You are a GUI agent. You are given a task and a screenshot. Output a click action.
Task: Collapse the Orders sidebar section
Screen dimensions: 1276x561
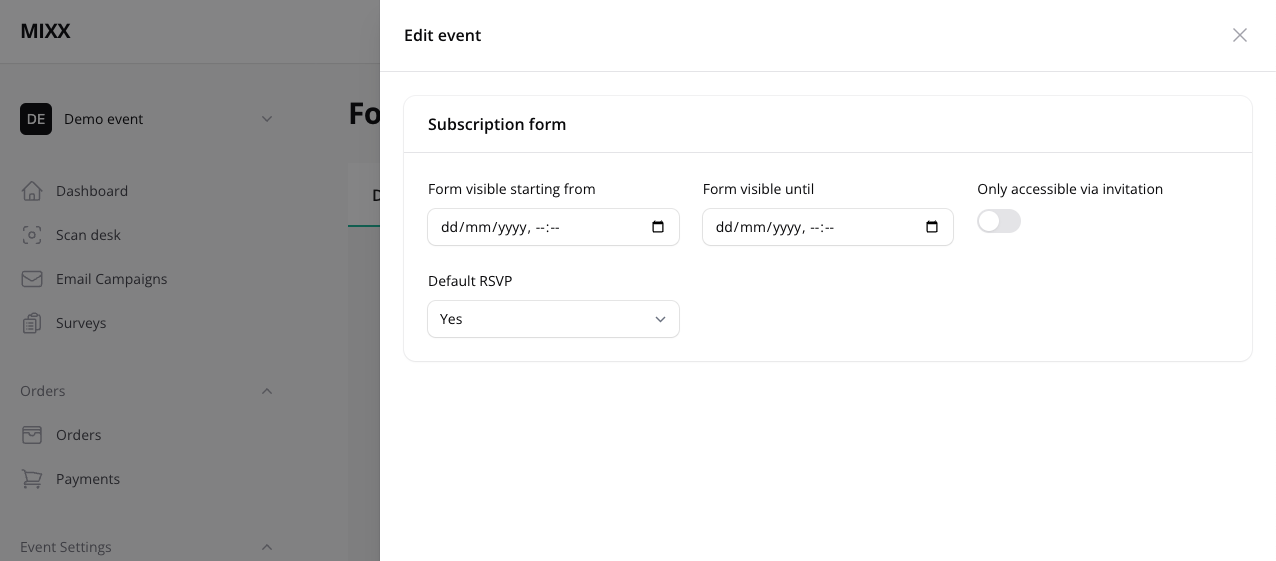coord(267,391)
